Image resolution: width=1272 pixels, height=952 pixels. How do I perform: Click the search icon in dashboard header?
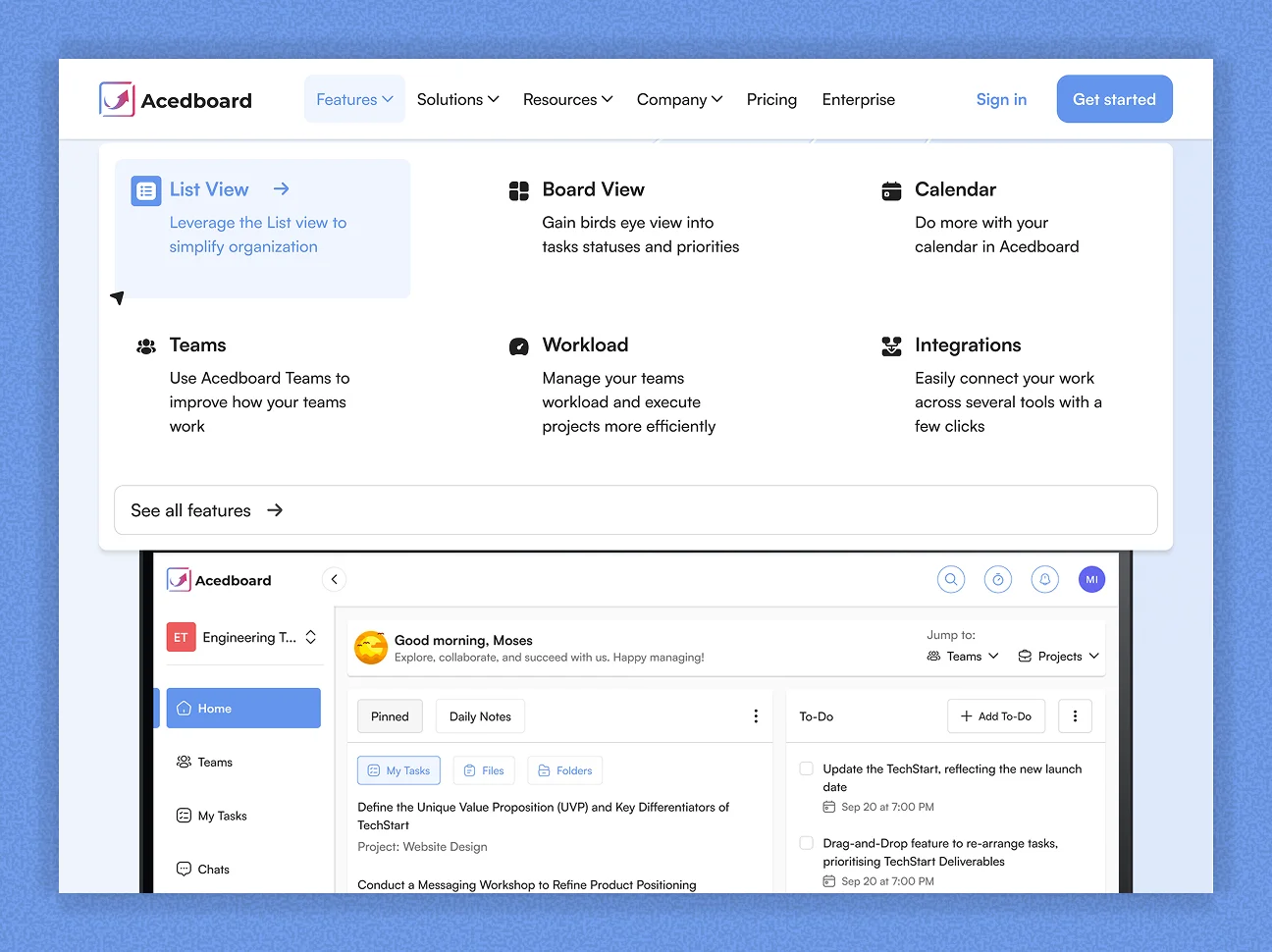coord(950,580)
